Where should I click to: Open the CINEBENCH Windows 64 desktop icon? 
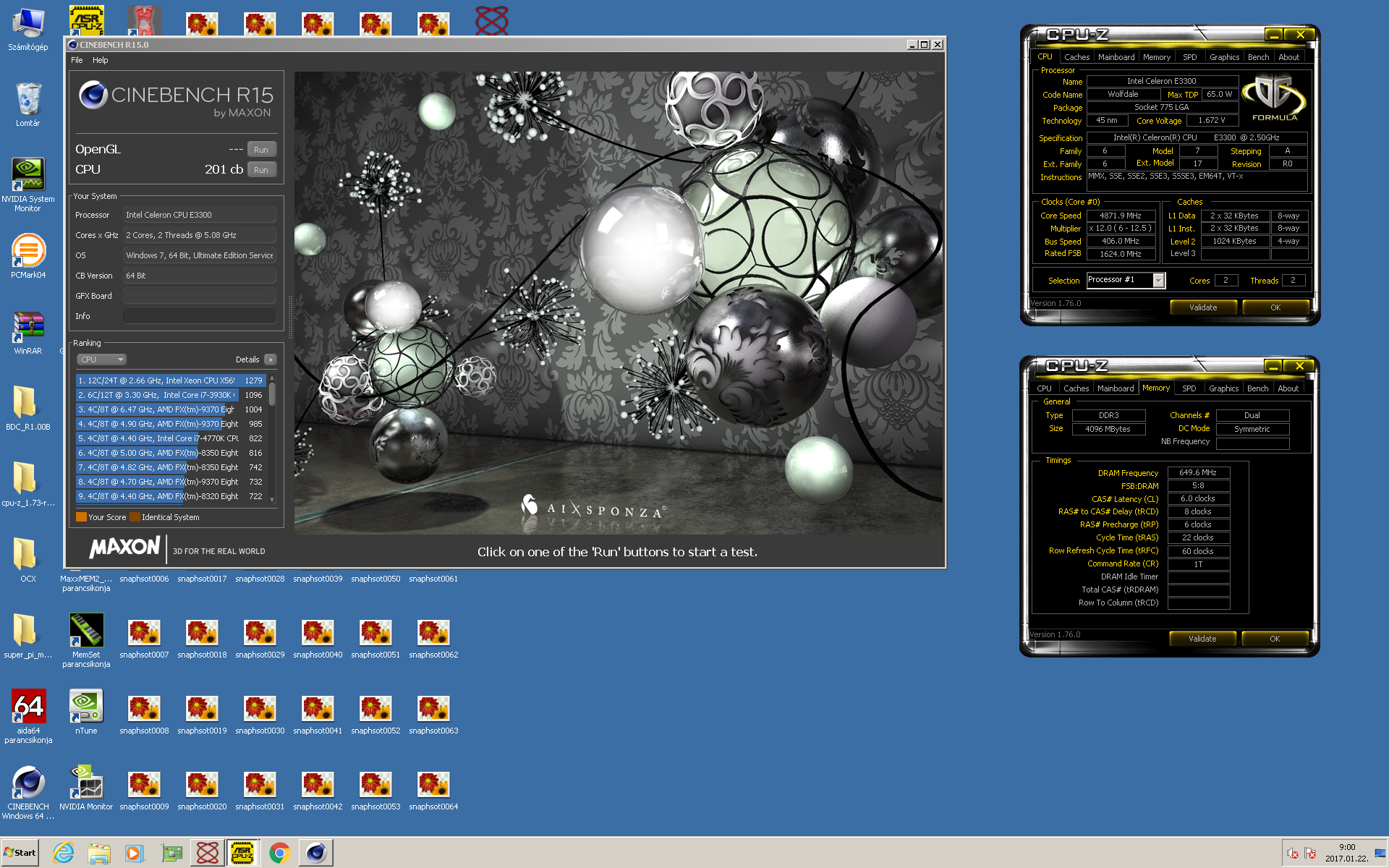coord(28,792)
